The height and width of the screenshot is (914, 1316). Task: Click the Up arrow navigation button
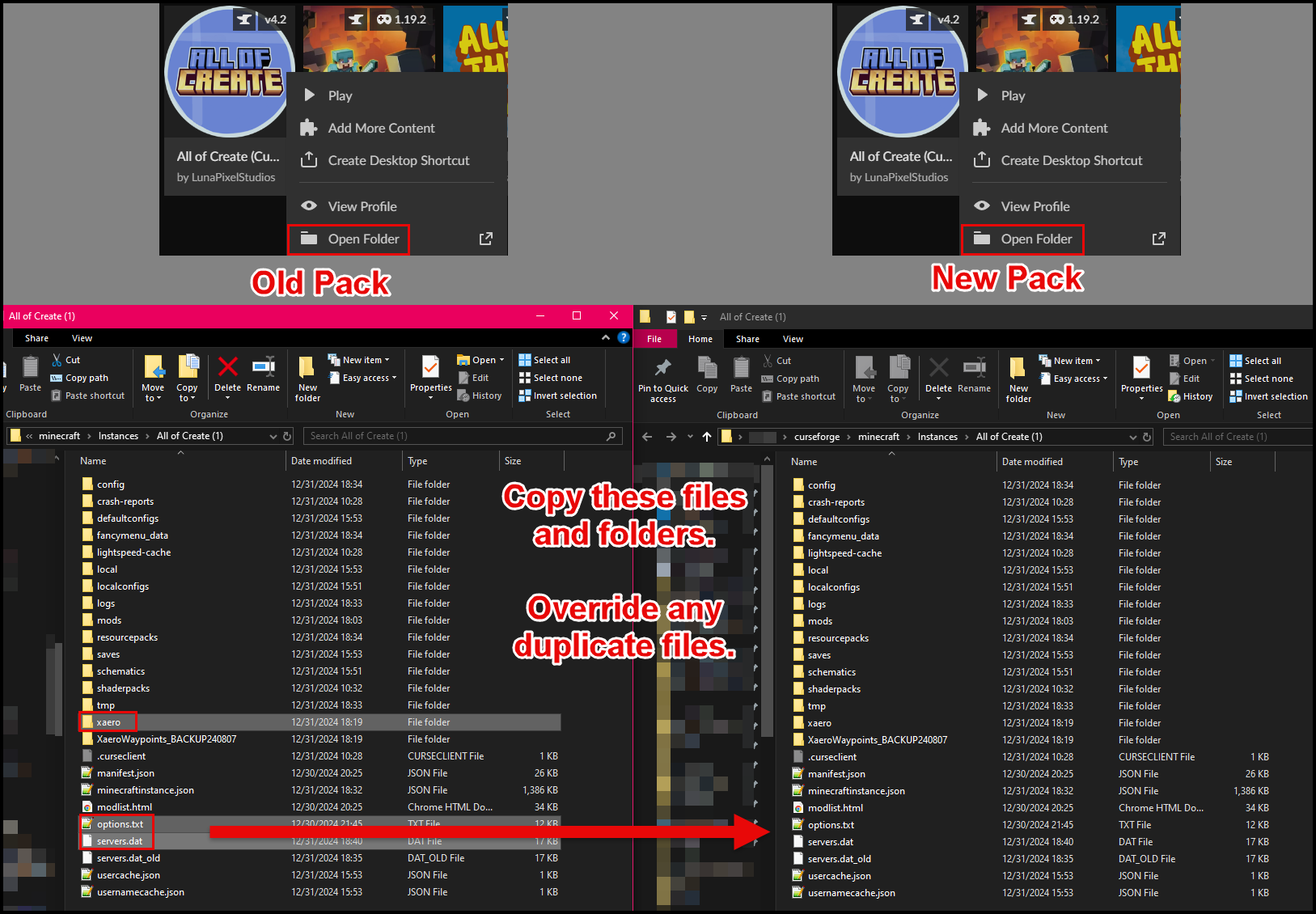point(707,437)
